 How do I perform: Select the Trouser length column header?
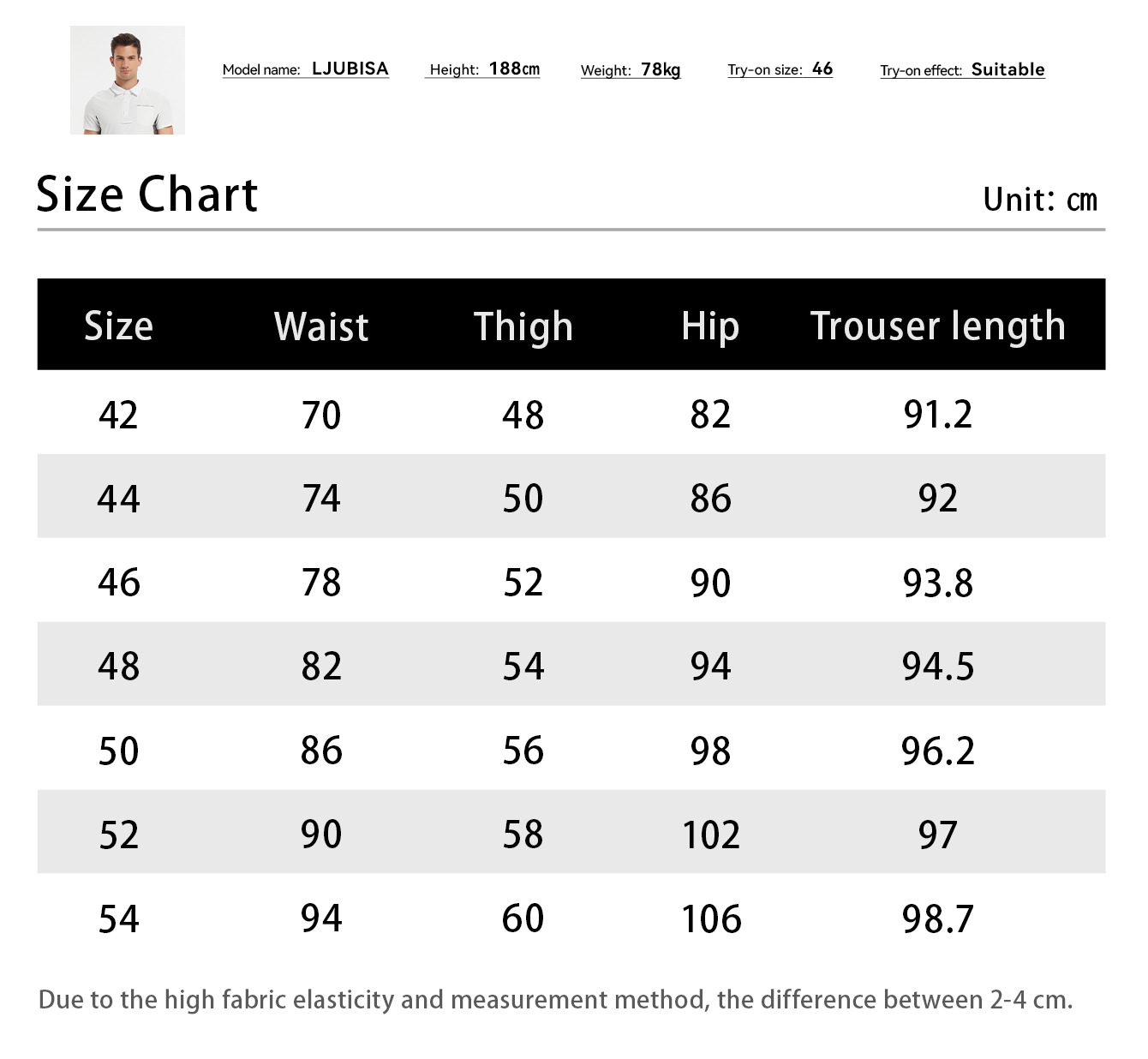click(x=937, y=326)
